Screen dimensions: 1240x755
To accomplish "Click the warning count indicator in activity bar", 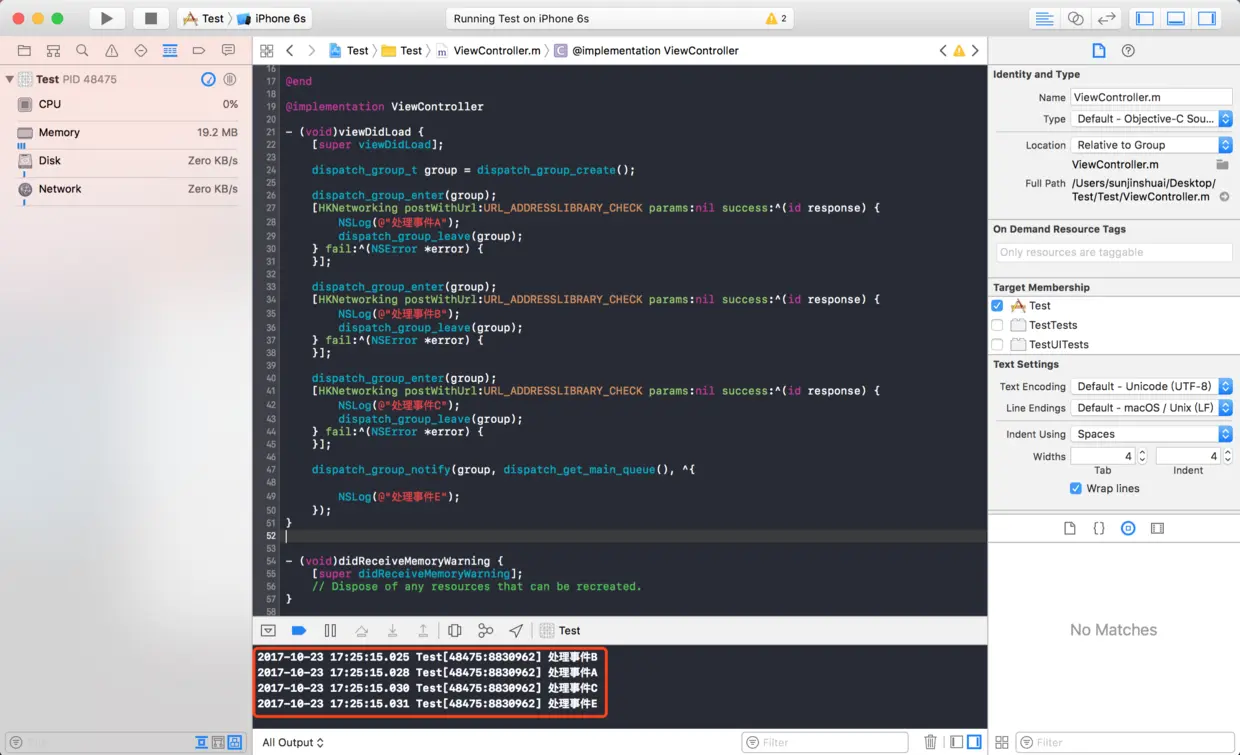I will tap(776, 18).
